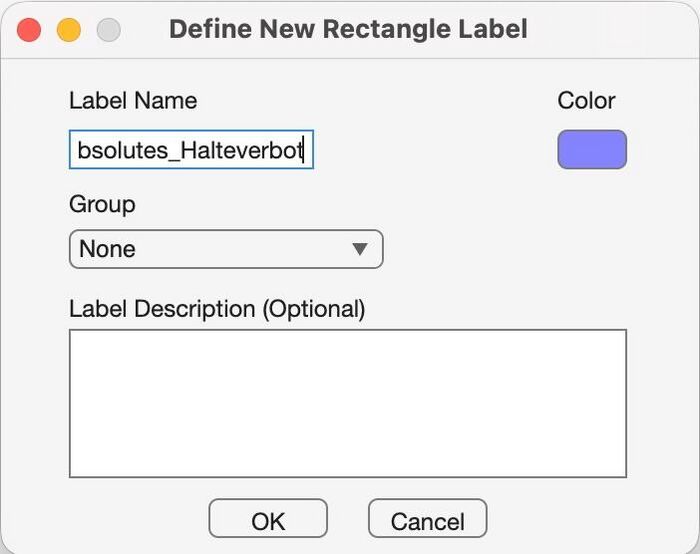Open the purple Color swatch picker
This screenshot has width=700, height=554.
[x=591, y=150]
